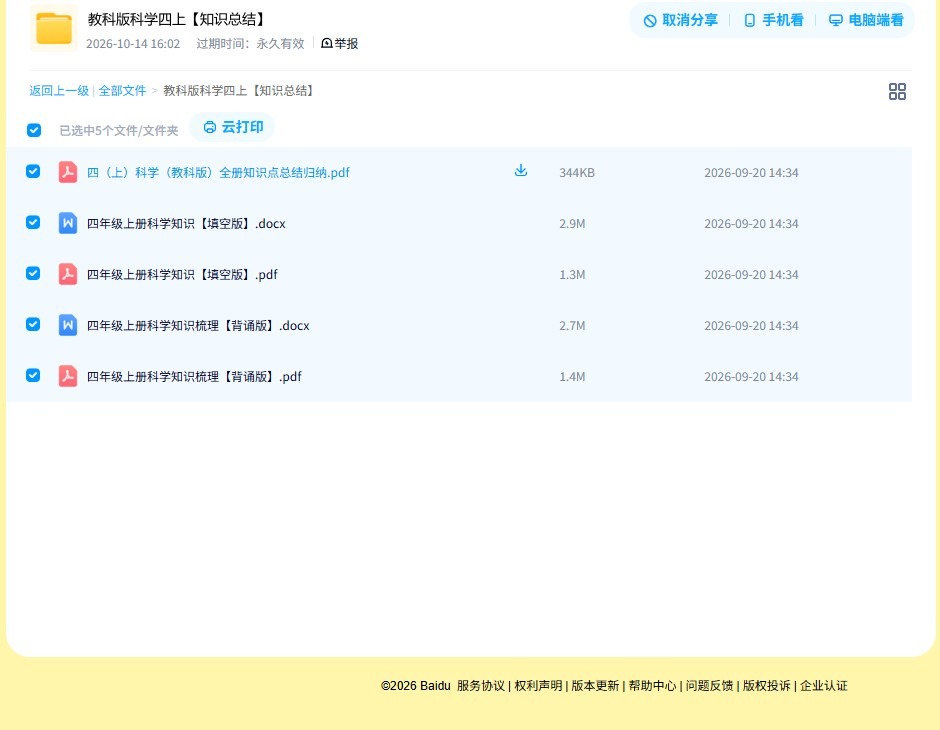The height and width of the screenshot is (730, 940).
Task: Open 四年级上册科学知识【填空版】.pdf
Action: click(182, 274)
